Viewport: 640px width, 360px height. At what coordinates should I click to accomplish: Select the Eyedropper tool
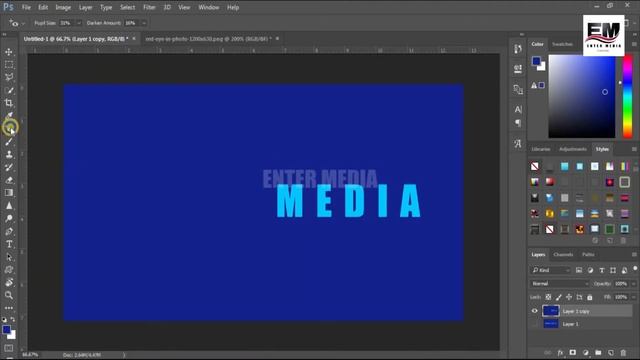point(9,116)
